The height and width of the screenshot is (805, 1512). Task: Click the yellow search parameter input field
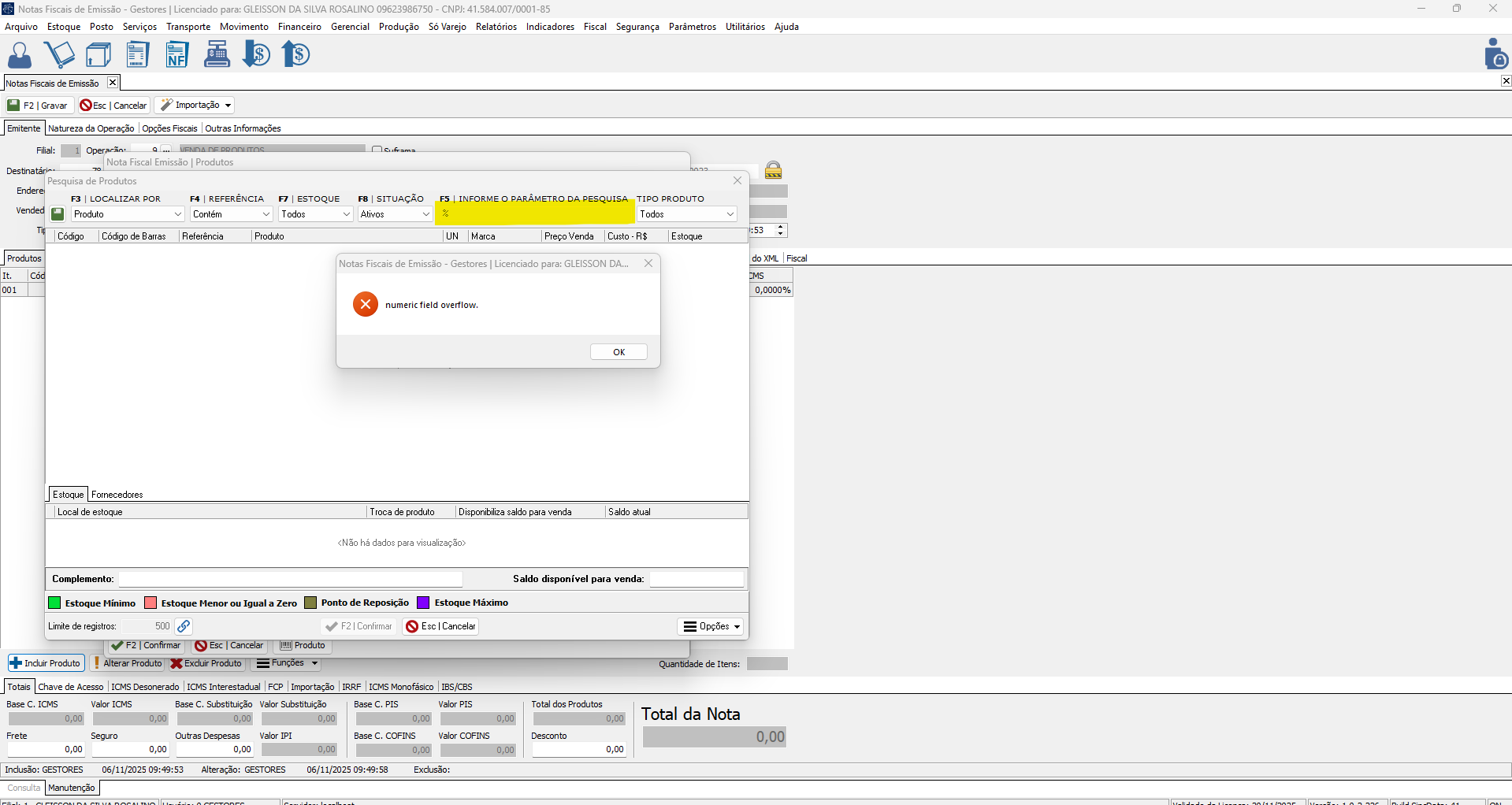click(x=536, y=213)
